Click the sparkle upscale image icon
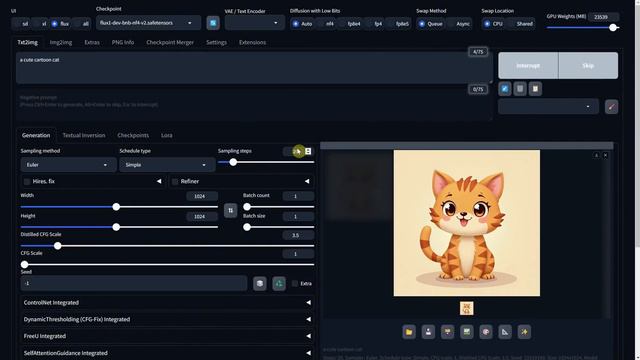This screenshot has width=640, height=360. (x=524, y=332)
